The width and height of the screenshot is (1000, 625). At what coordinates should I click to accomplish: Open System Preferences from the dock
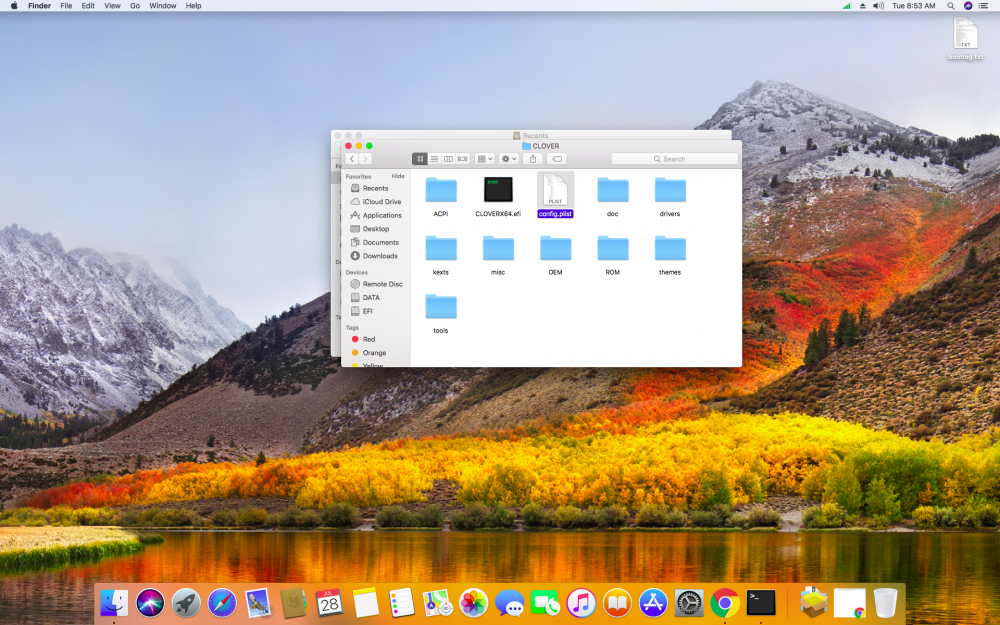pyautogui.click(x=689, y=603)
